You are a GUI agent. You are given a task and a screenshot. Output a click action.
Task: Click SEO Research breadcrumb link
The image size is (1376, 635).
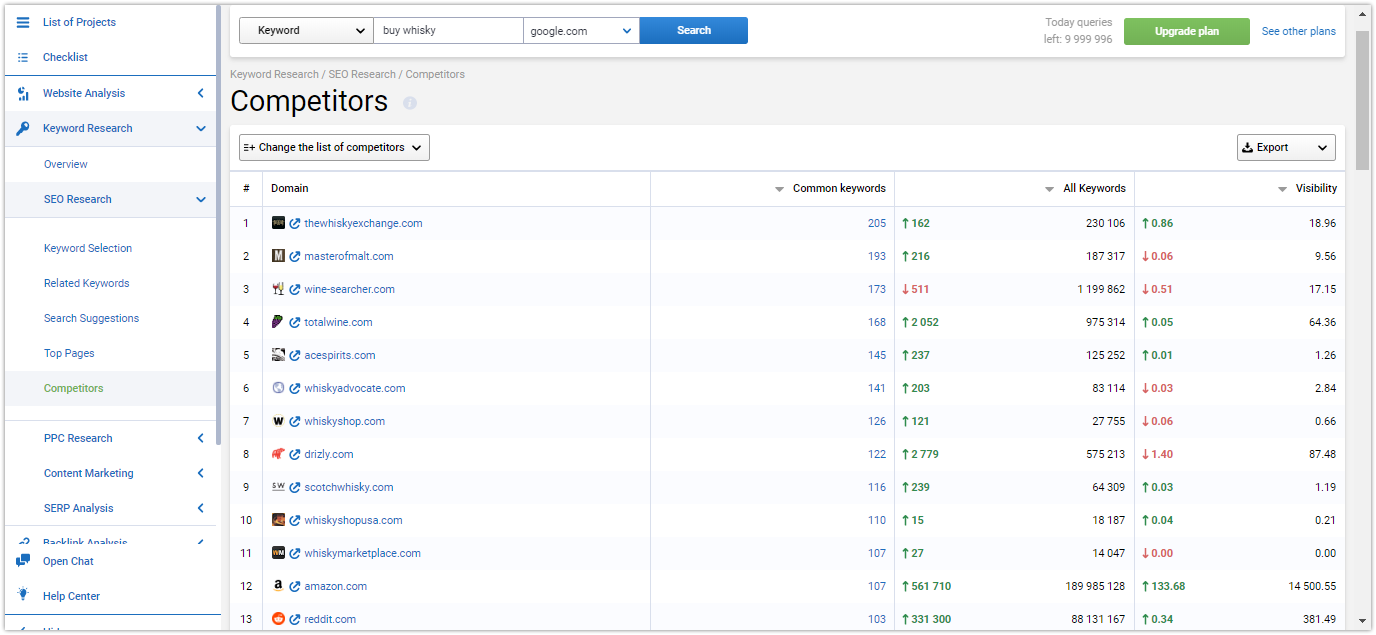pos(363,74)
